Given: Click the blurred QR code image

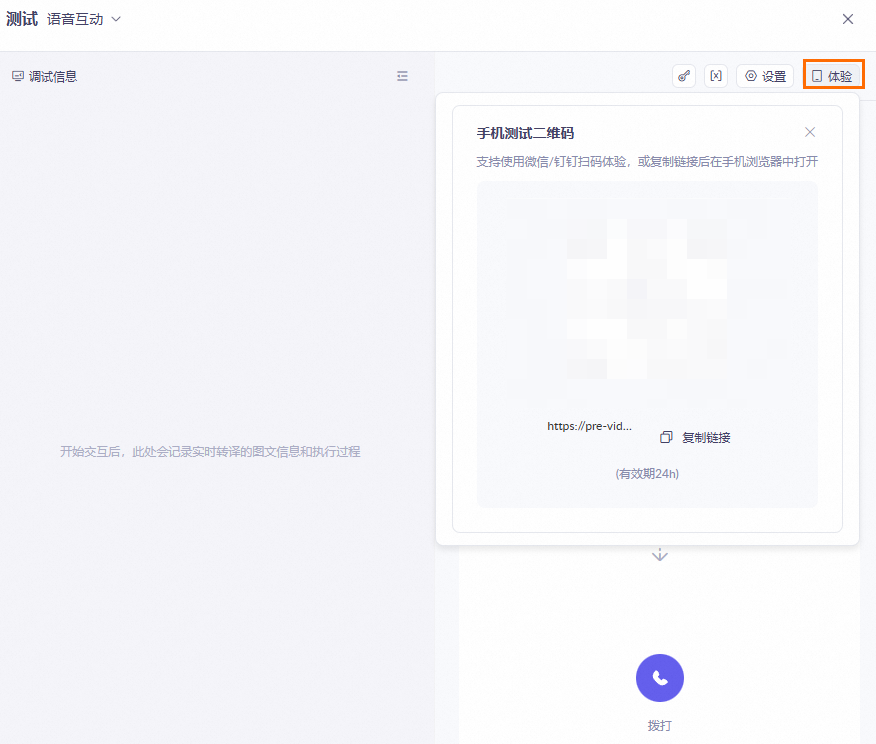Looking at the screenshot, I should 647,298.
